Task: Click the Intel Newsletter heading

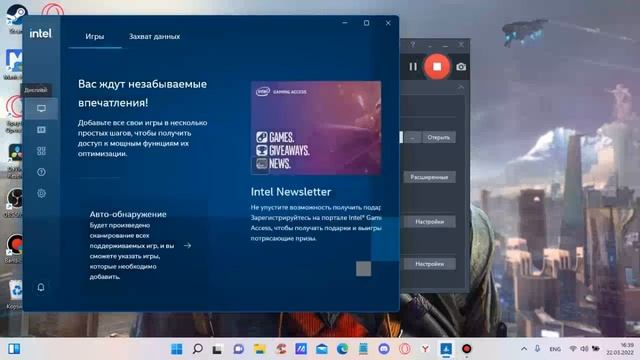Action: click(x=291, y=192)
